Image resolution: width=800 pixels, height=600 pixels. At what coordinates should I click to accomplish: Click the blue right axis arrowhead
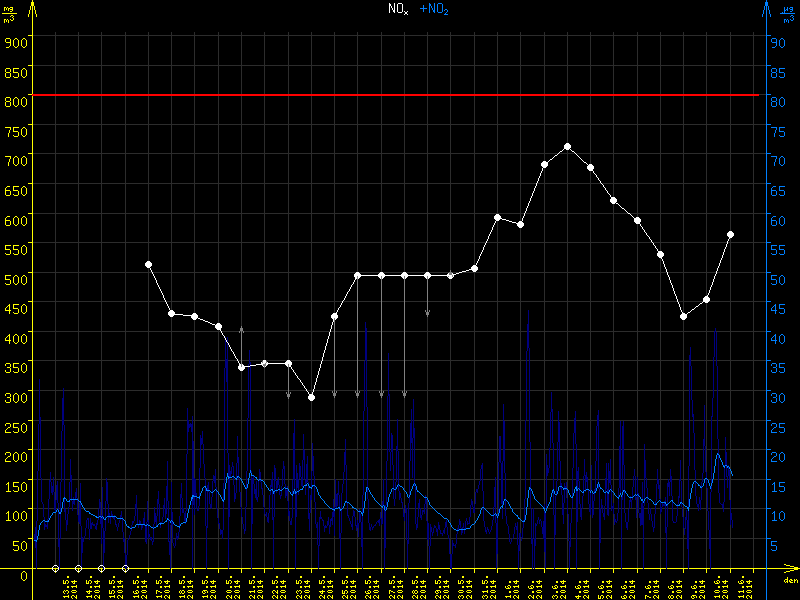pyautogui.click(x=765, y=8)
